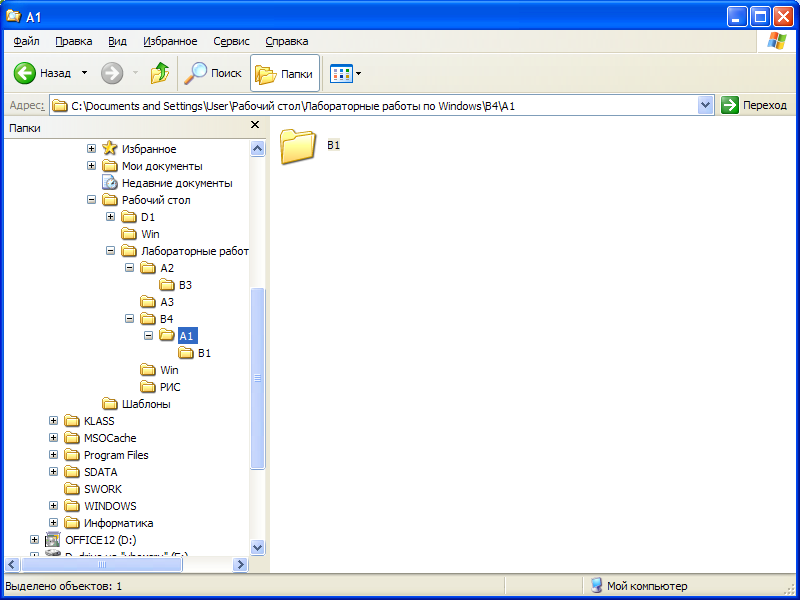This screenshot has height=600, width=800.
Task: Click the vertical scrollbar thumb
Action: coord(257,378)
